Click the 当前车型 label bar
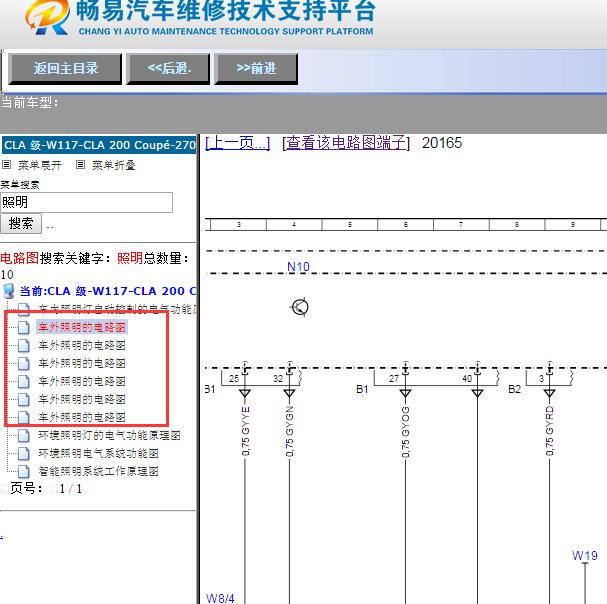Screen dimensions: 607x604 [x=304, y=114]
